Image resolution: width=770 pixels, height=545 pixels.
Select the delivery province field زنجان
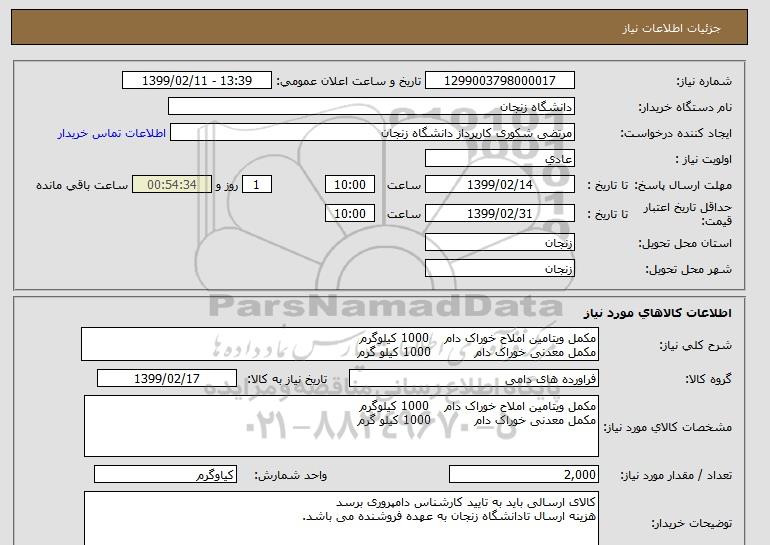(x=499, y=243)
